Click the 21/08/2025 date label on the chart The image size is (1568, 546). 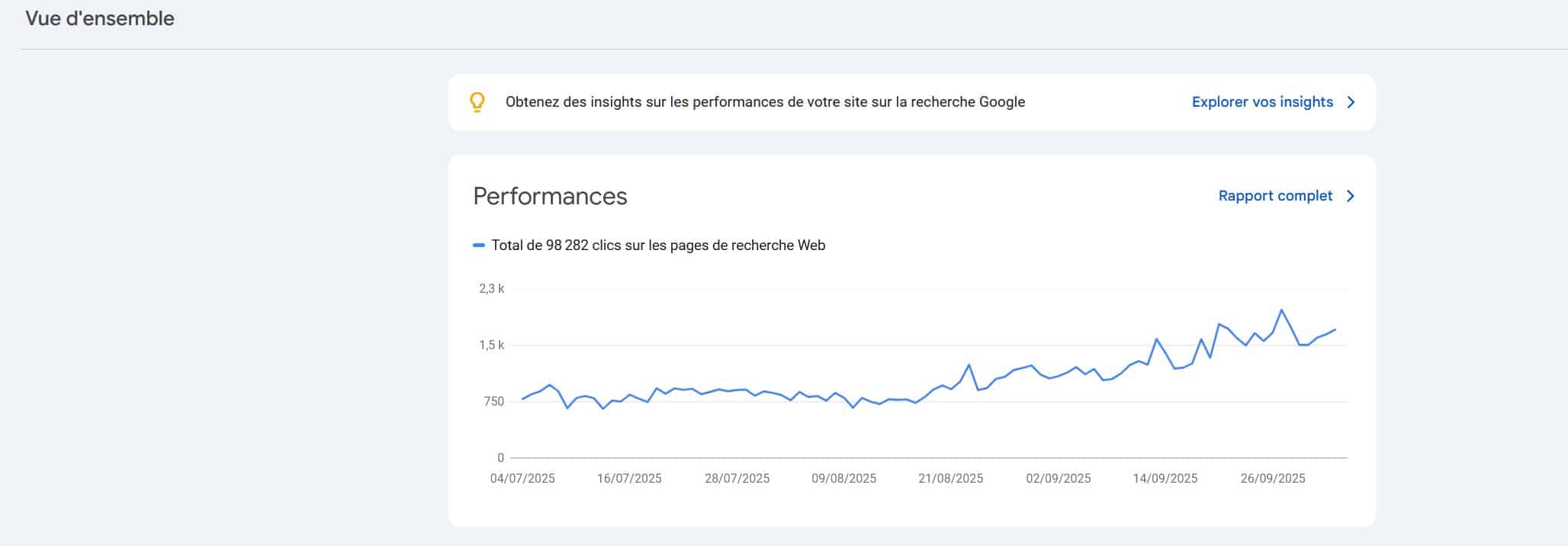[x=950, y=479]
